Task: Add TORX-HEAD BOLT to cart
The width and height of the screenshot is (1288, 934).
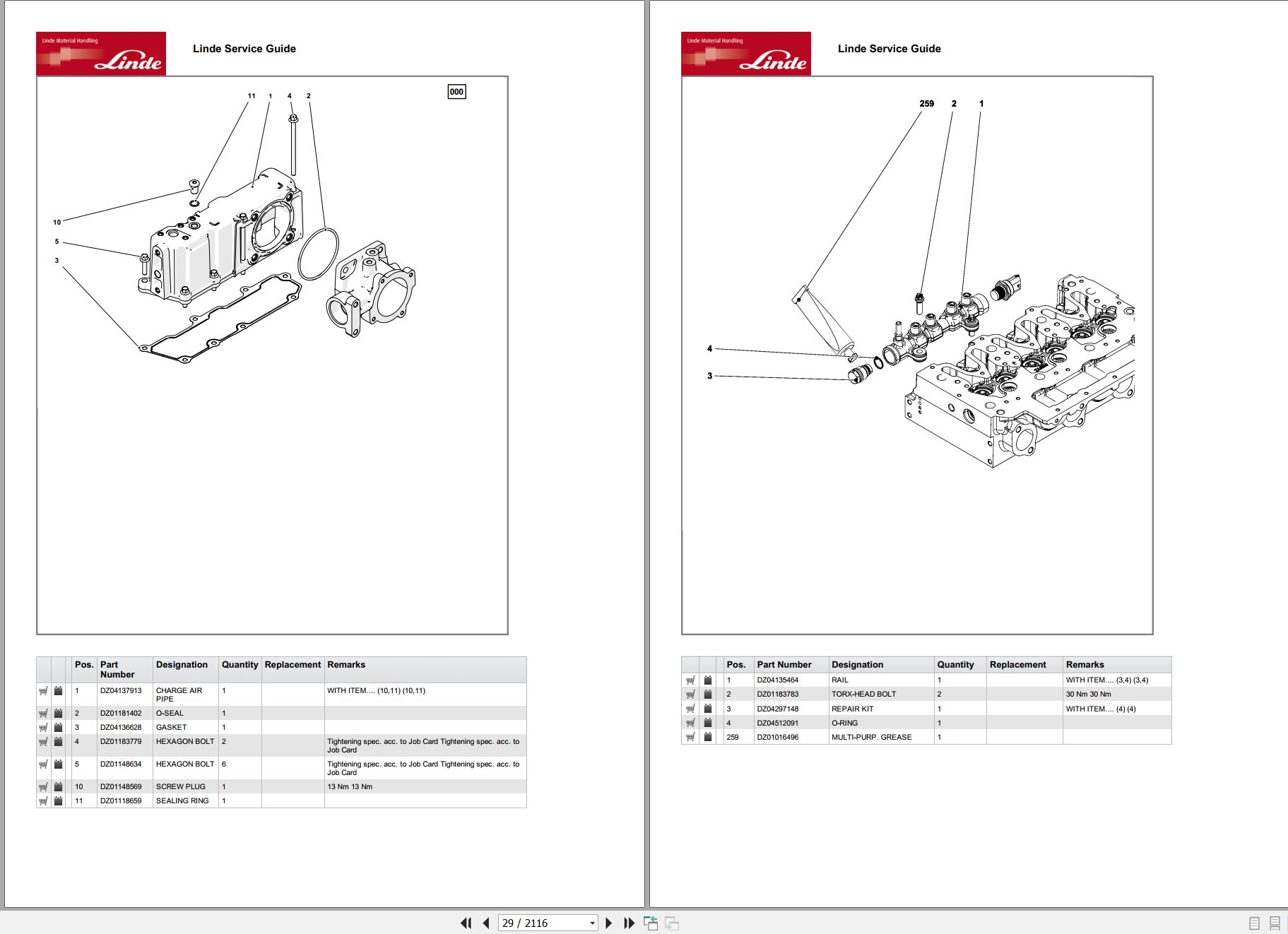Action: (x=690, y=694)
